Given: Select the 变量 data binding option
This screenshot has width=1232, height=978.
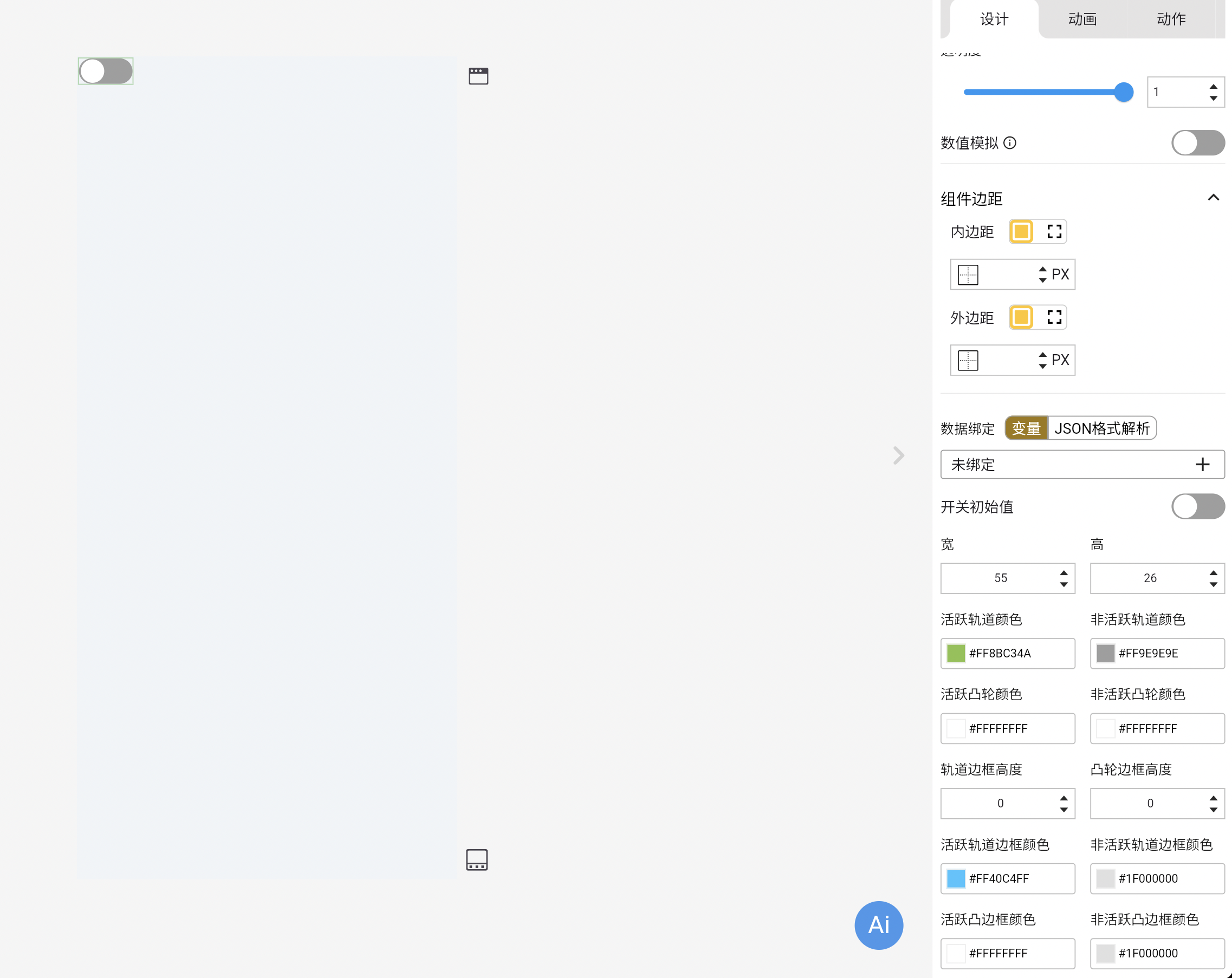Looking at the screenshot, I should [x=1026, y=428].
